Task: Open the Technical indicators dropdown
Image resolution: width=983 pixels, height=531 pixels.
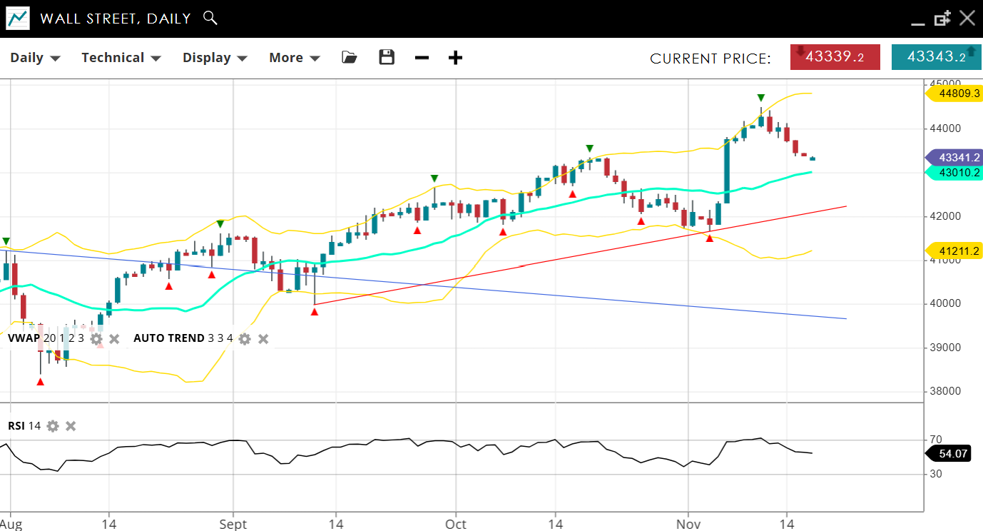Action: click(121, 58)
